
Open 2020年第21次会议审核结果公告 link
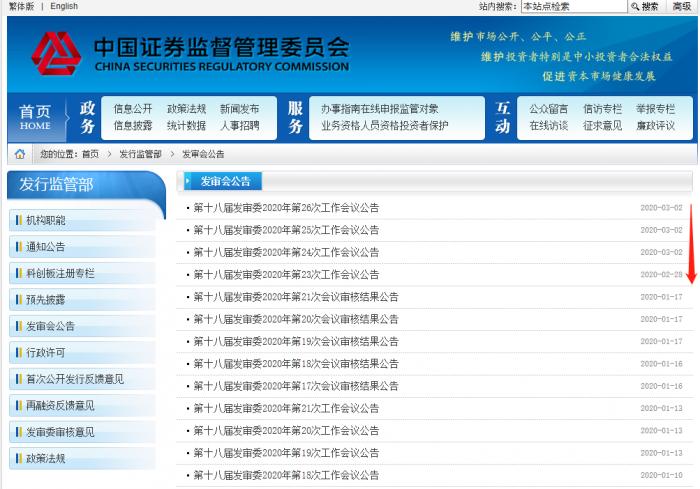pos(295,297)
